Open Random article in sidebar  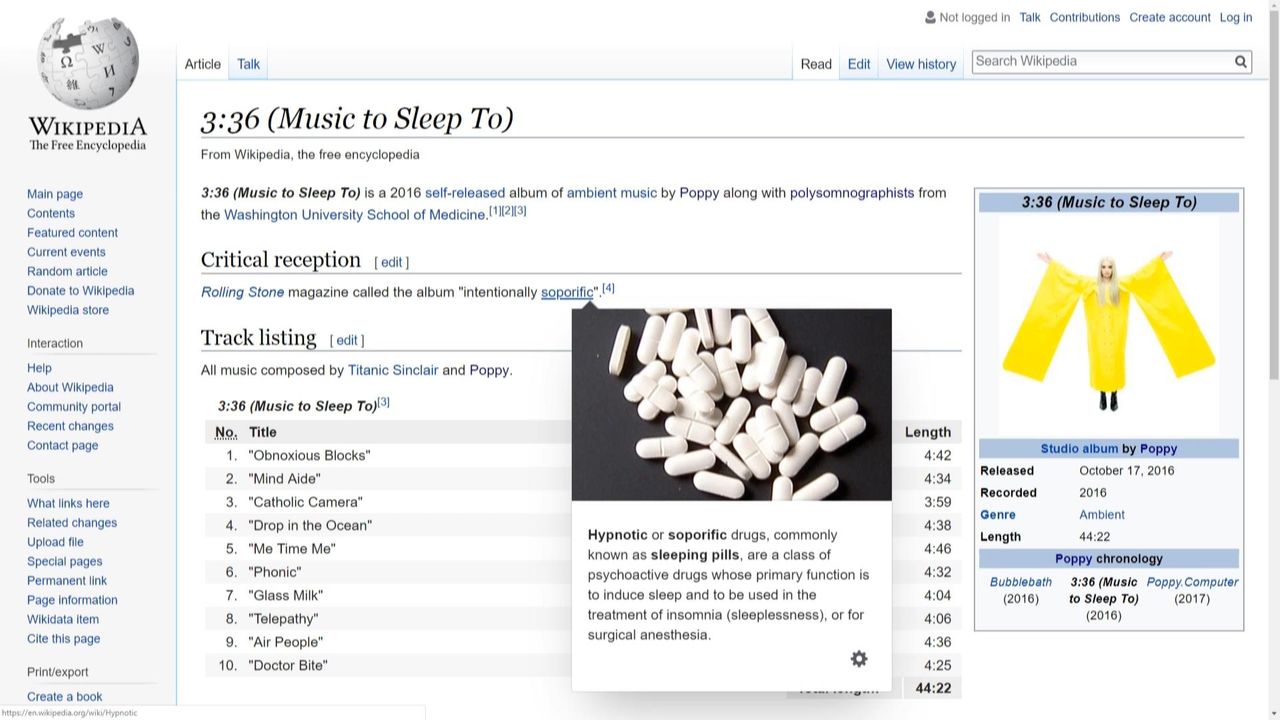tap(67, 271)
